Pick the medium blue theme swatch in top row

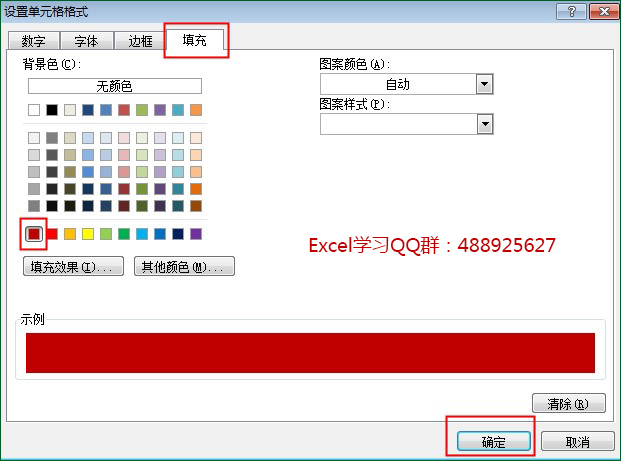106,110
